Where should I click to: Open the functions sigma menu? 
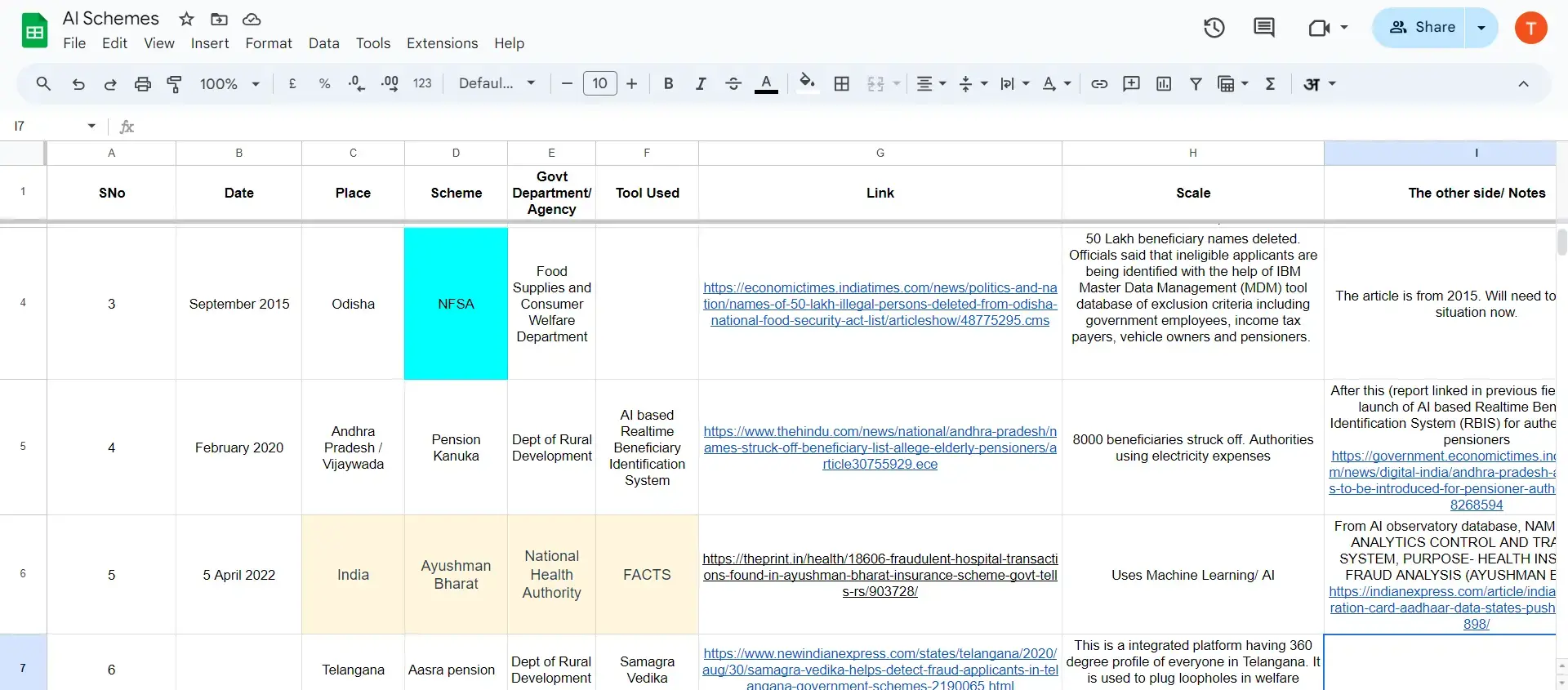click(1270, 83)
